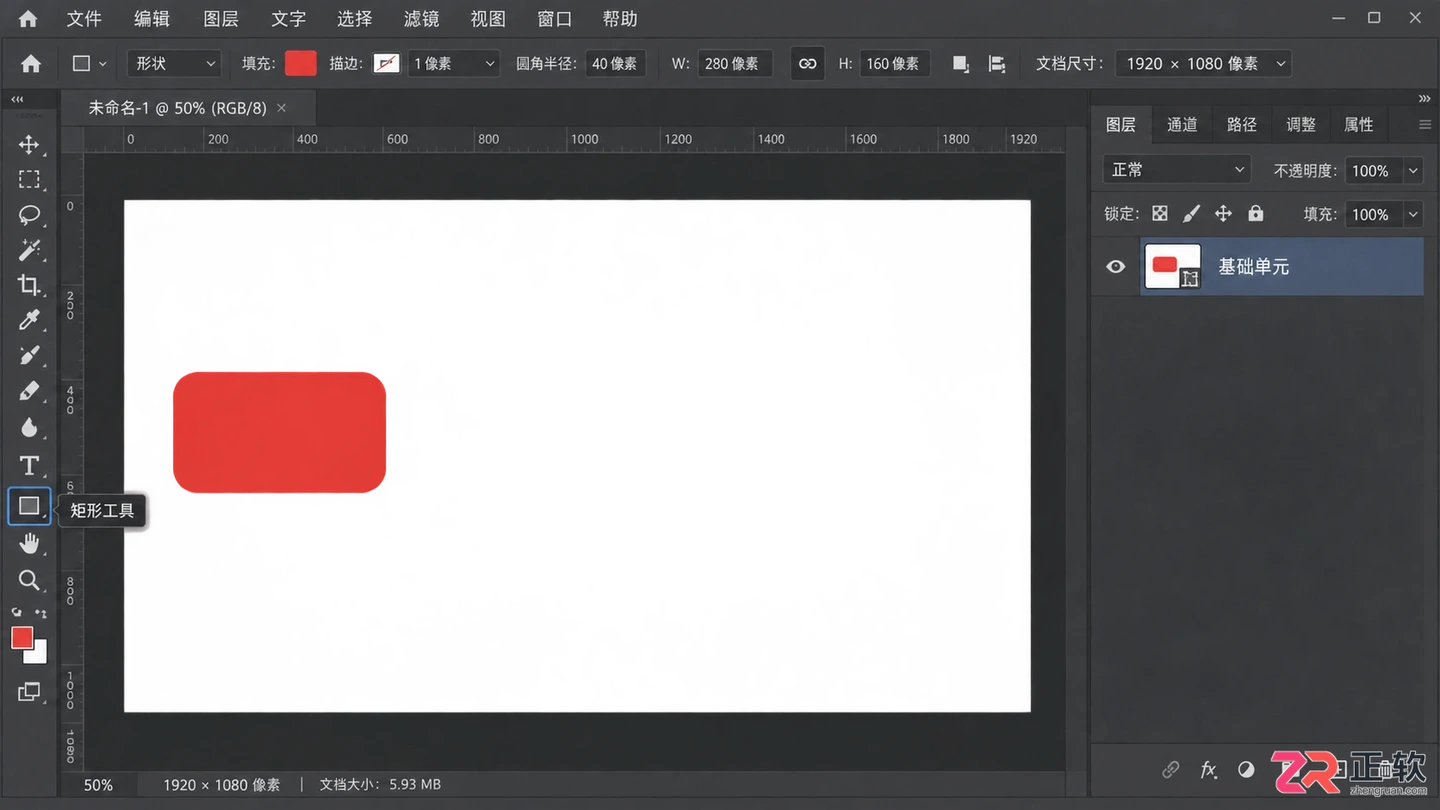
Task: Switch to the 调整 tab
Action: click(x=1301, y=124)
